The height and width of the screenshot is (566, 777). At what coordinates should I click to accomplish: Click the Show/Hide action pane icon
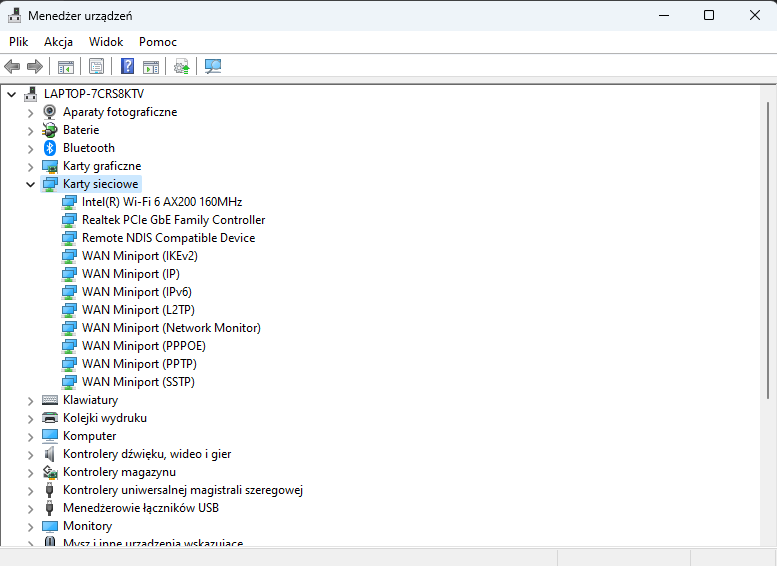pos(151,66)
